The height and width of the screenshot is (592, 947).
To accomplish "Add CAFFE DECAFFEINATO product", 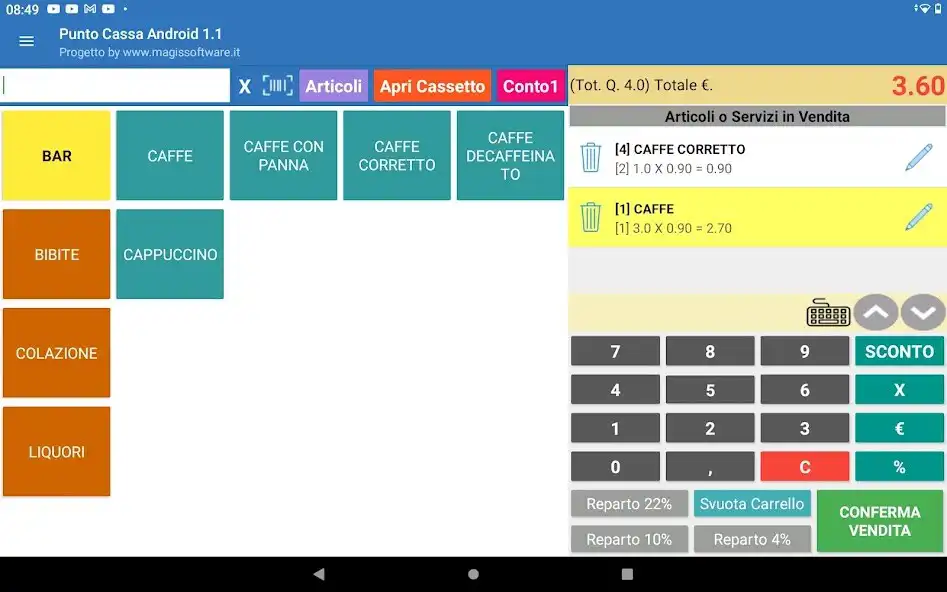I will pyautogui.click(x=510, y=155).
